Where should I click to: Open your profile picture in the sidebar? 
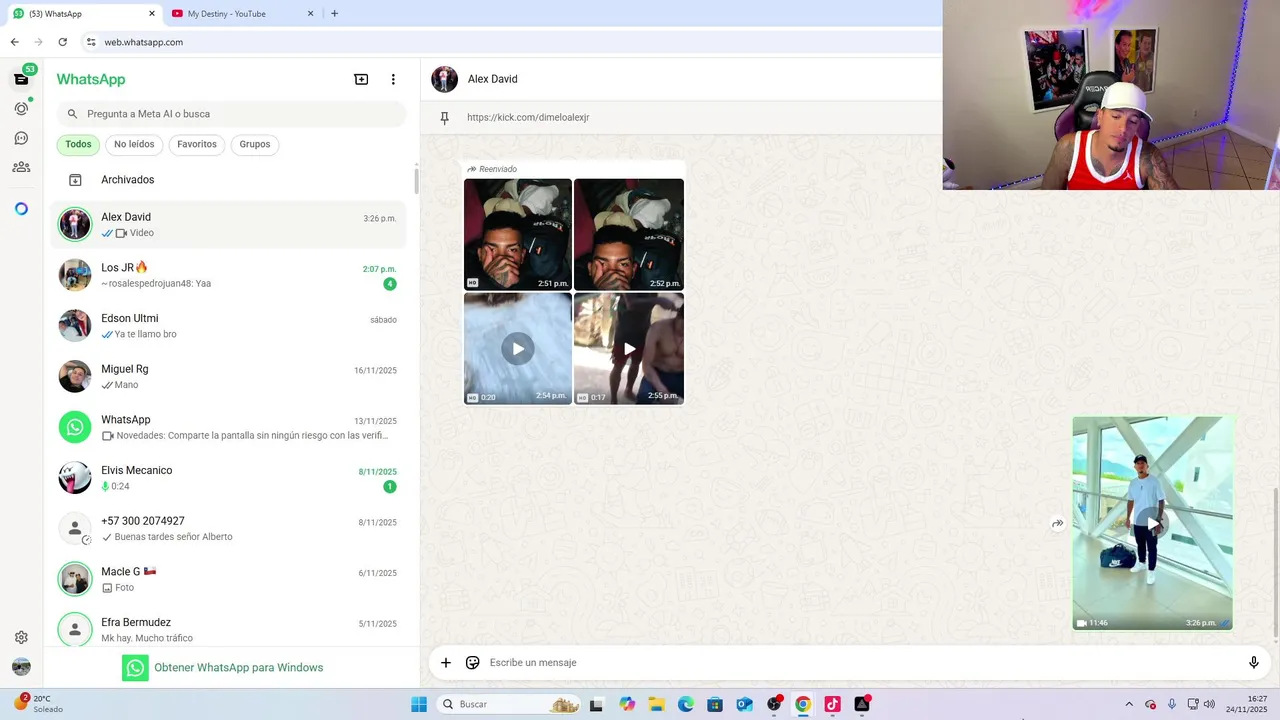tap(21, 667)
